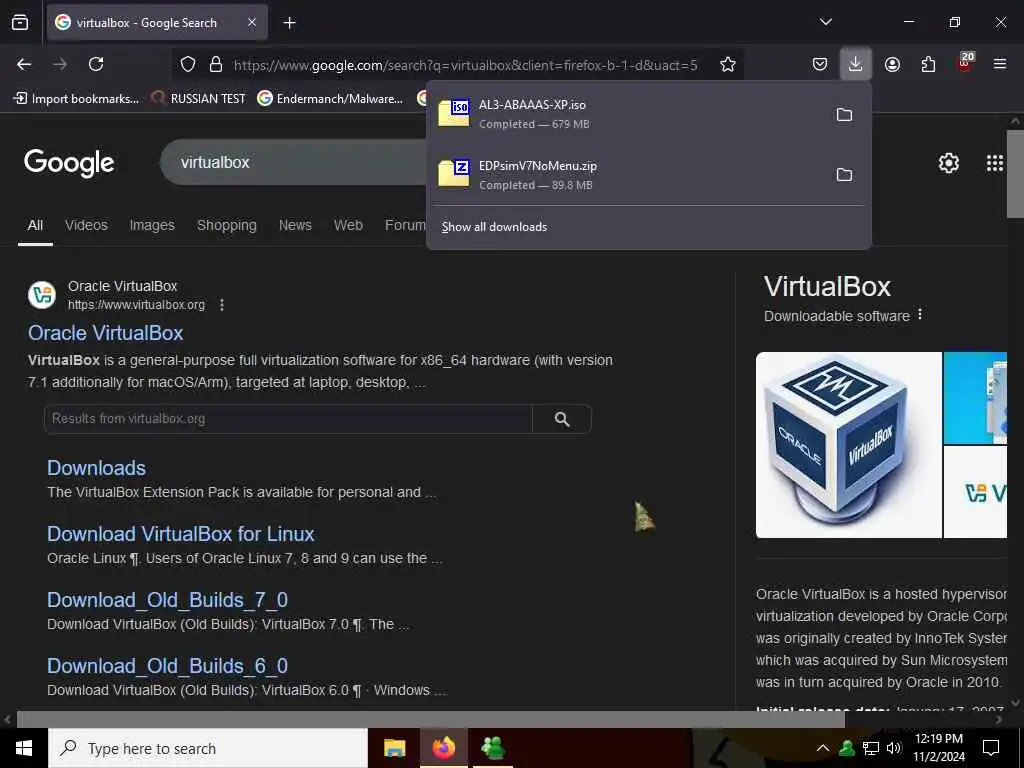Screen dimensions: 1024x768
Task: Expand the list all tabs chevron
Action: [825, 22]
